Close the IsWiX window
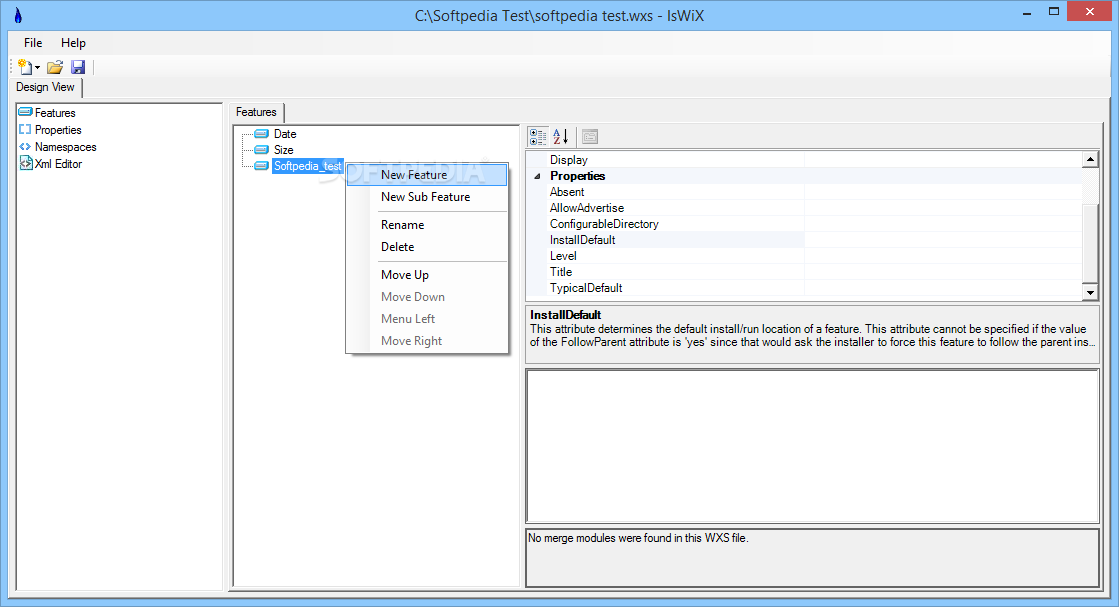Image resolution: width=1119 pixels, height=607 pixels. tap(1090, 11)
